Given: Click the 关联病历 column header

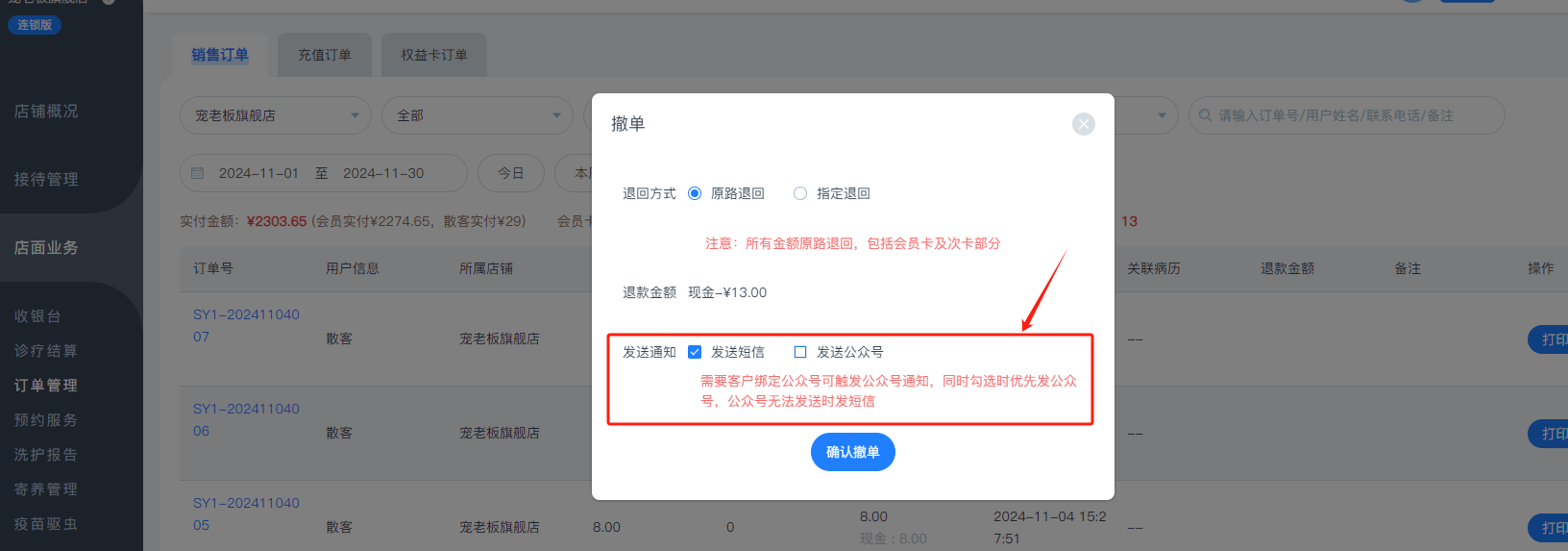Looking at the screenshot, I should [x=1154, y=268].
